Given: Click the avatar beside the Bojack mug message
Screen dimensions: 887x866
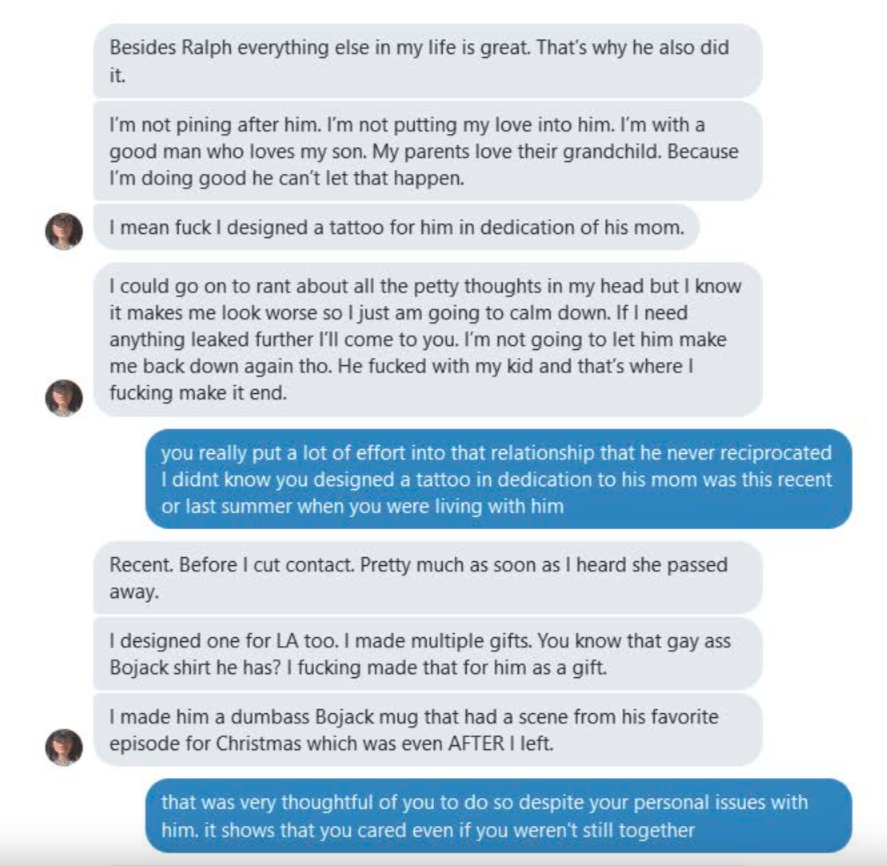Looking at the screenshot, I should [x=64, y=746].
